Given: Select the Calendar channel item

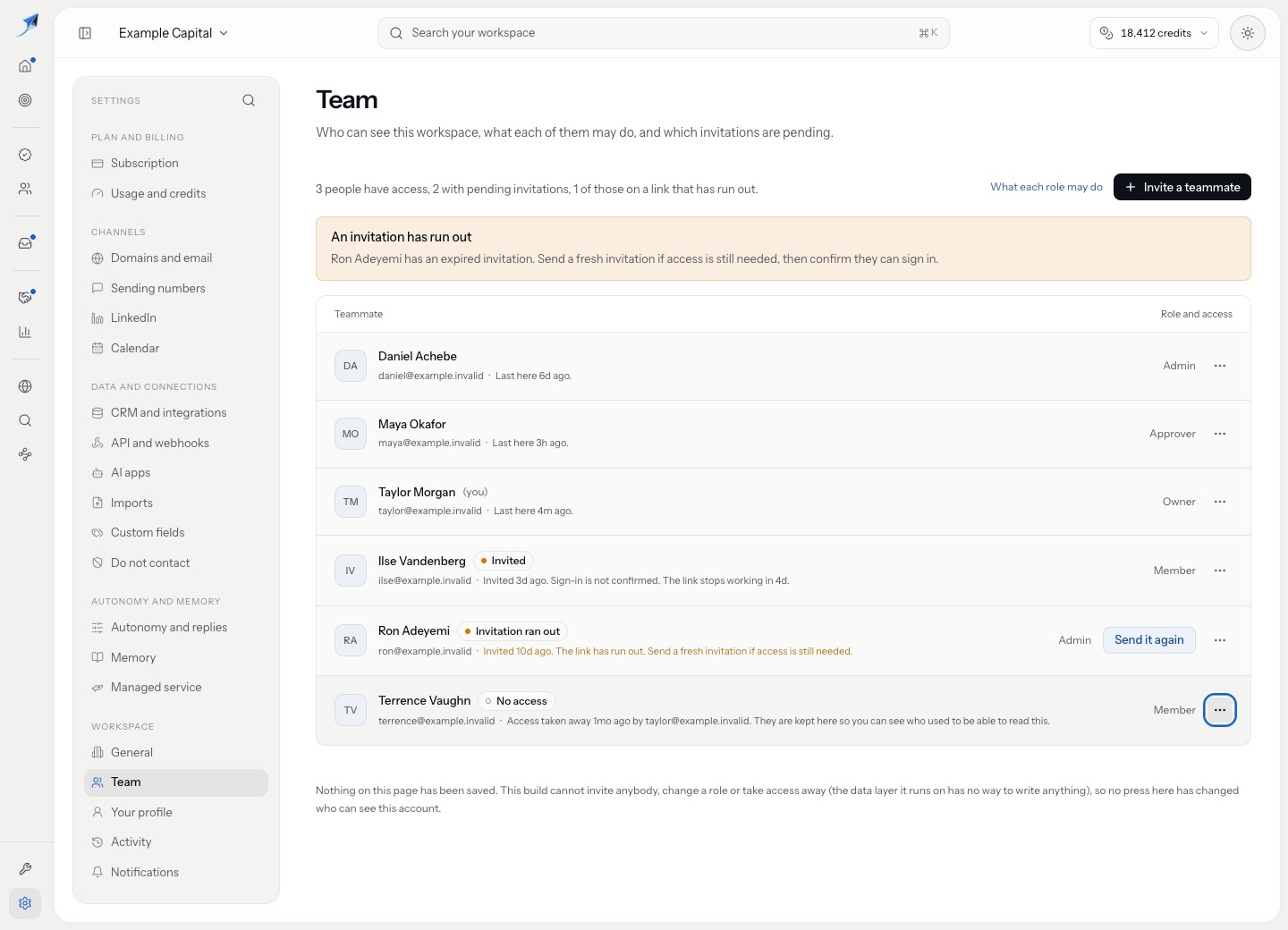Looking at the screenshot, I should (176, 348).
